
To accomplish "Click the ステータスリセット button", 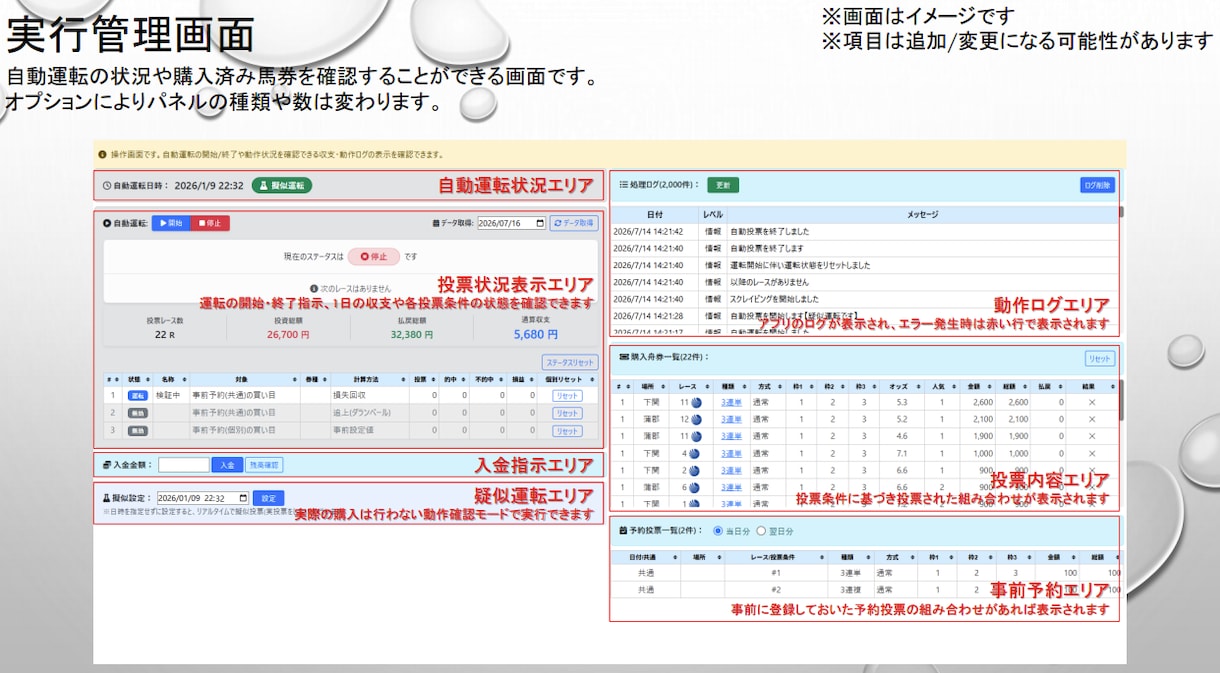I will (x=570, y=362).
